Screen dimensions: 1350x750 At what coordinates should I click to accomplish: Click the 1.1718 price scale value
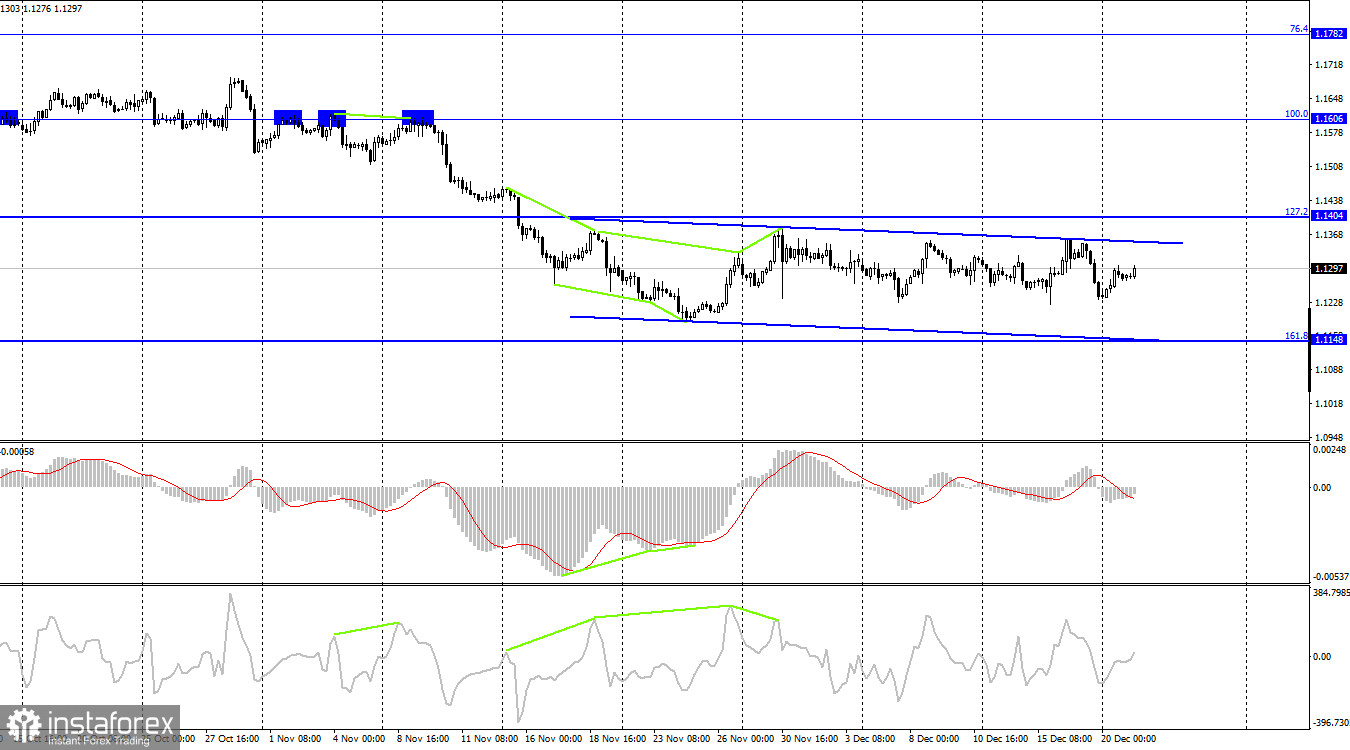coord(1330,65)
